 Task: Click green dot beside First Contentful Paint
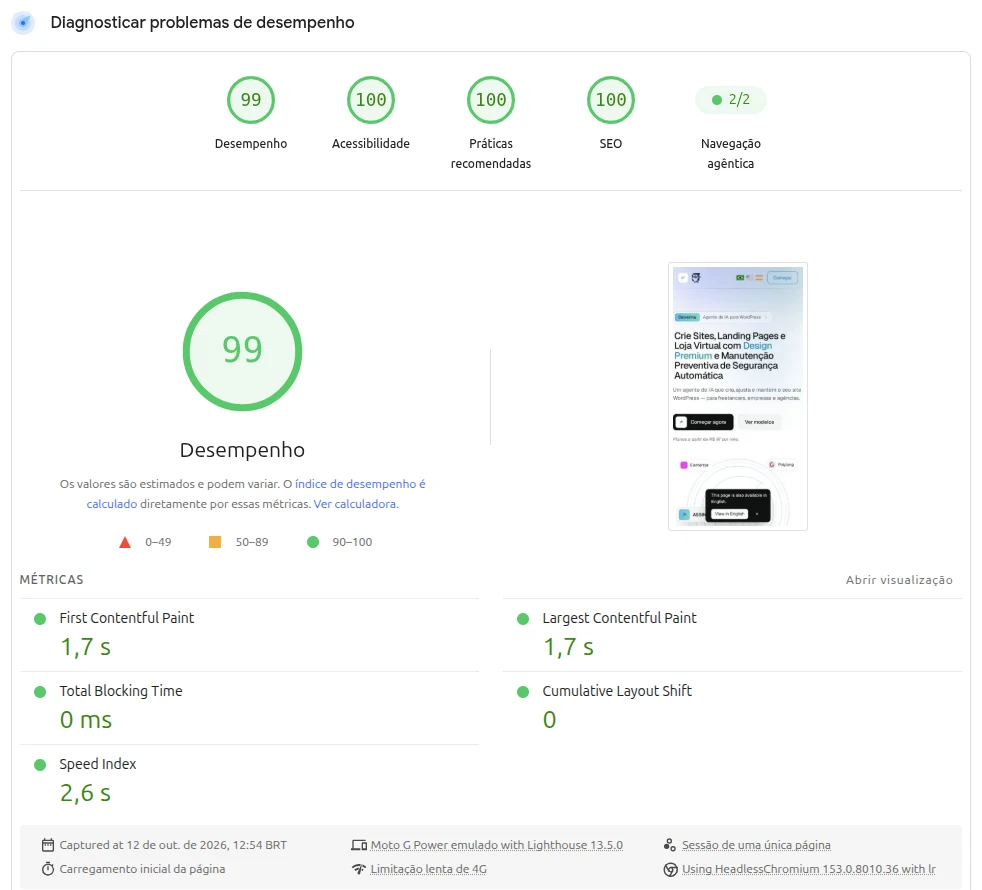[40, 619]
